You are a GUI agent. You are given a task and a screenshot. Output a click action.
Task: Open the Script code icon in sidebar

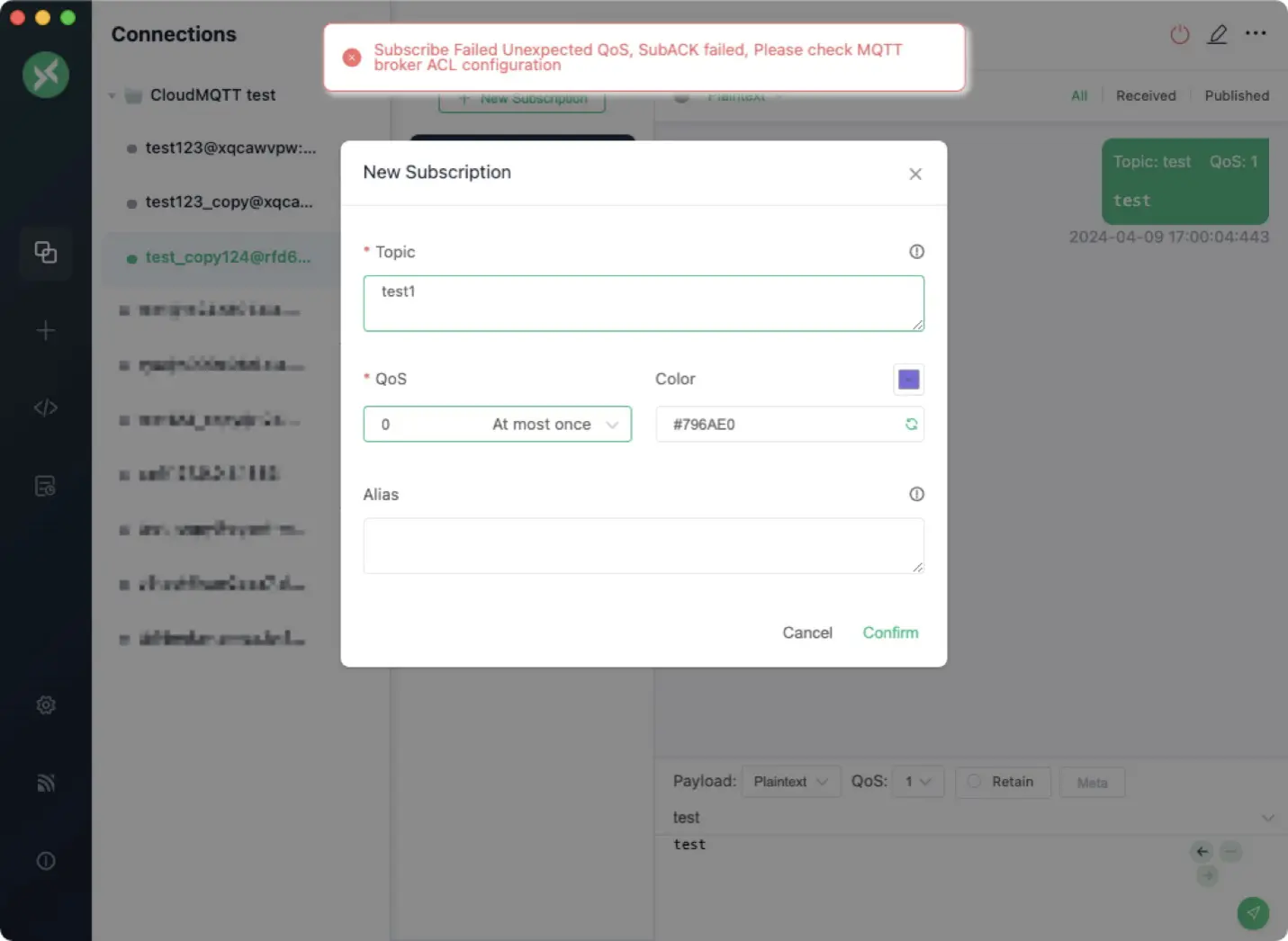click(x=45, y=408)
